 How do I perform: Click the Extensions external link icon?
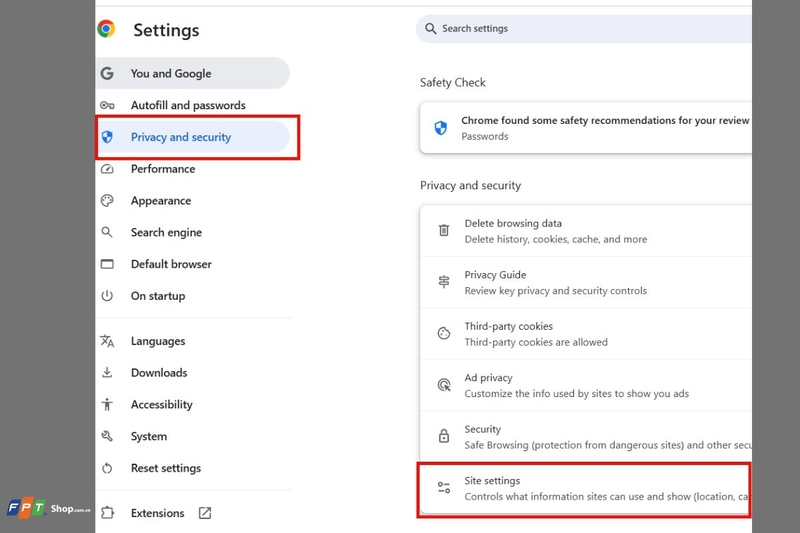pyautogui.click(x=205, y=513)
